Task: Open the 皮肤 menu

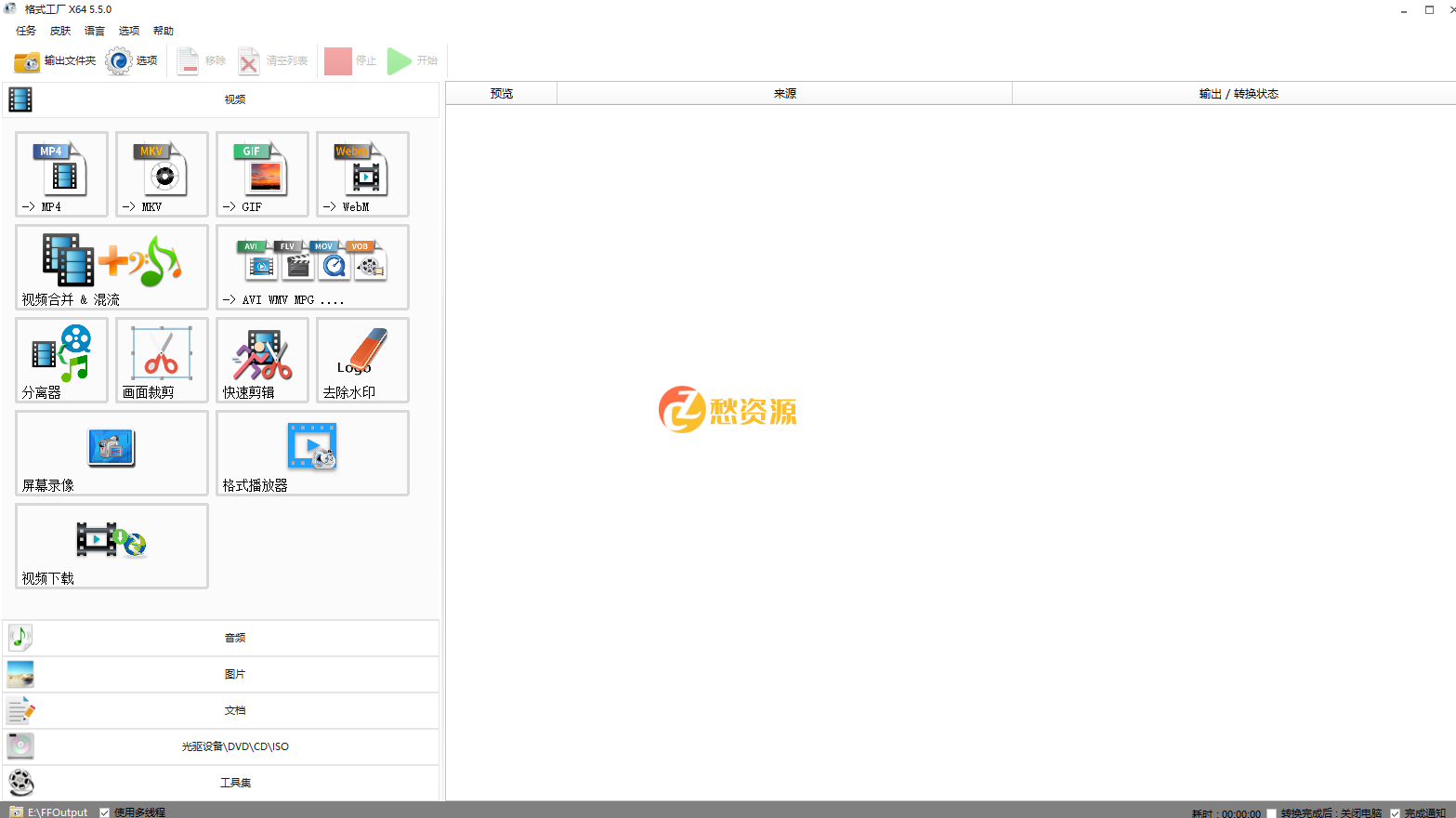Action: click(60, 31)
